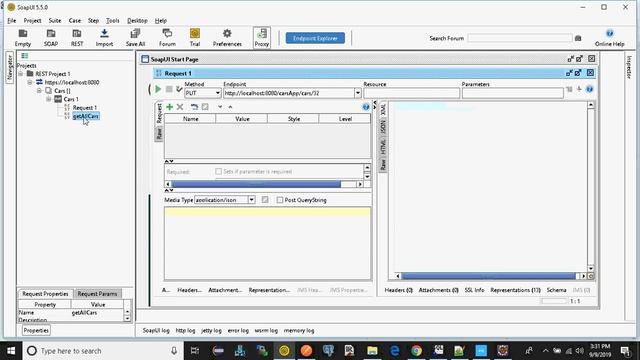Open Preferences gear icon

click(x=227, y=38)
